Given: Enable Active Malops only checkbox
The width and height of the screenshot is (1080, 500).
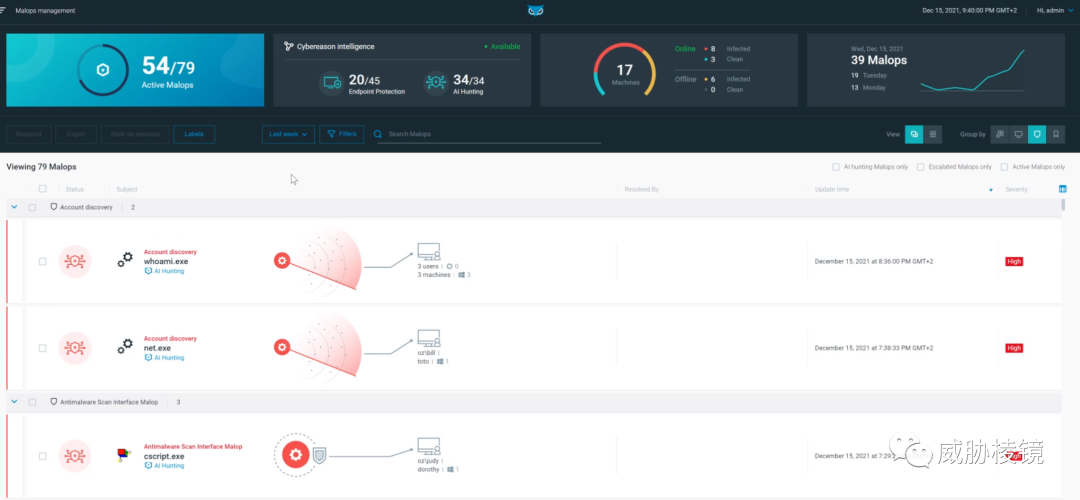Looking at the screenshot, I should tap(1004, 167).
